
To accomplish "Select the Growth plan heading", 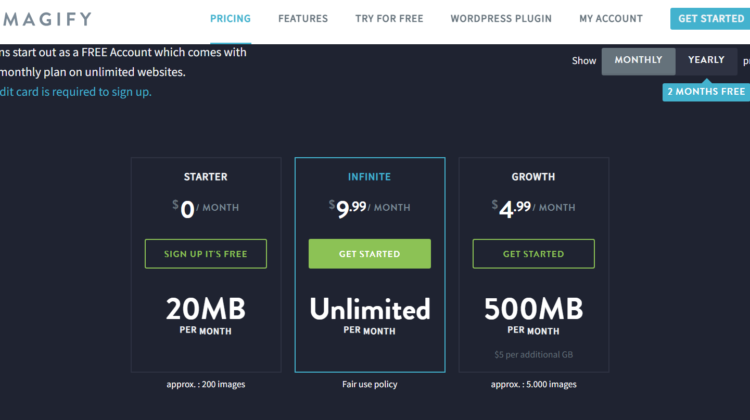I will [533, 177].
